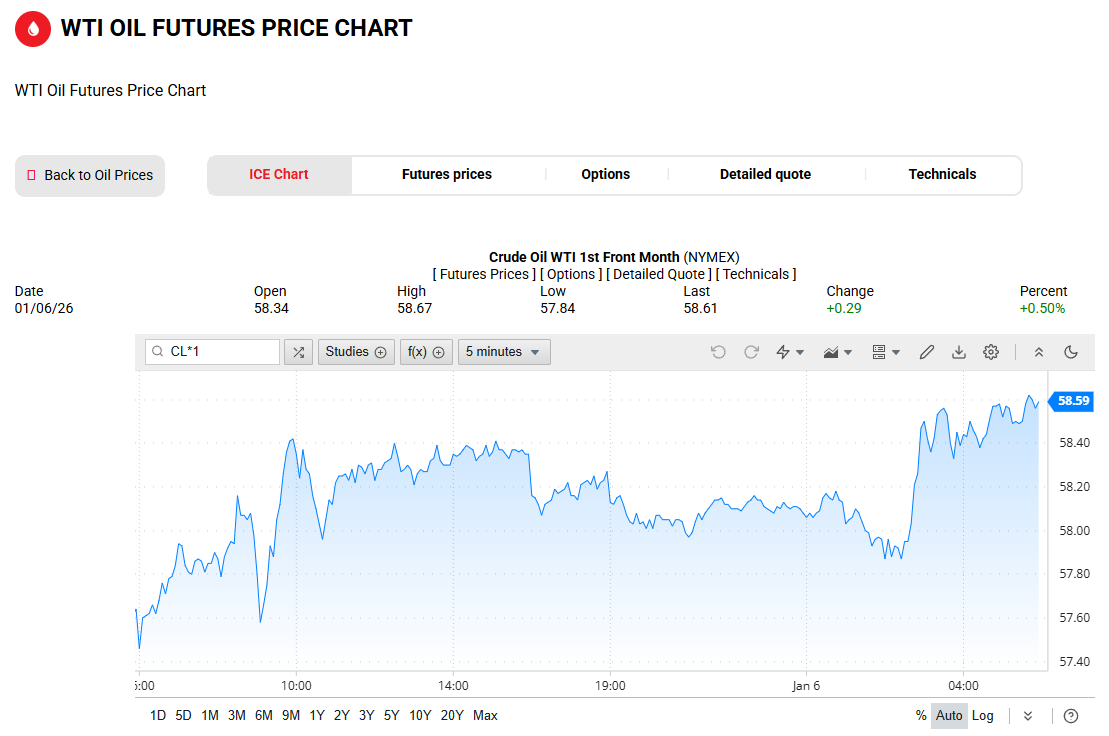Toggle the Auto scale option
1109x736 pixels.
coord(949,716)
